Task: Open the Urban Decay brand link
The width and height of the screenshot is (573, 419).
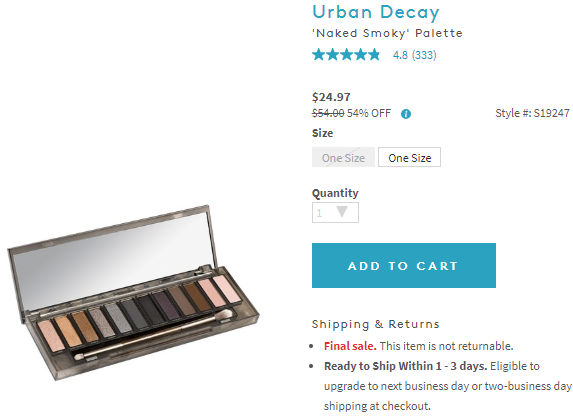Action: click(376, 12)
